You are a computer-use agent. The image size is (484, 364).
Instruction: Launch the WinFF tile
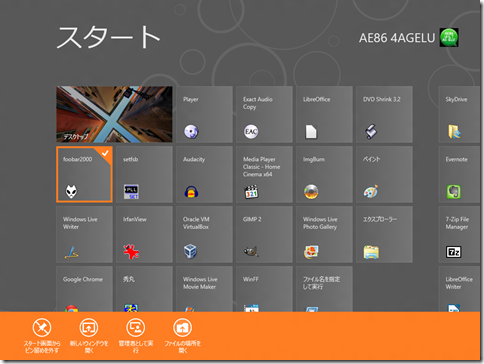[x=264, y=289]
